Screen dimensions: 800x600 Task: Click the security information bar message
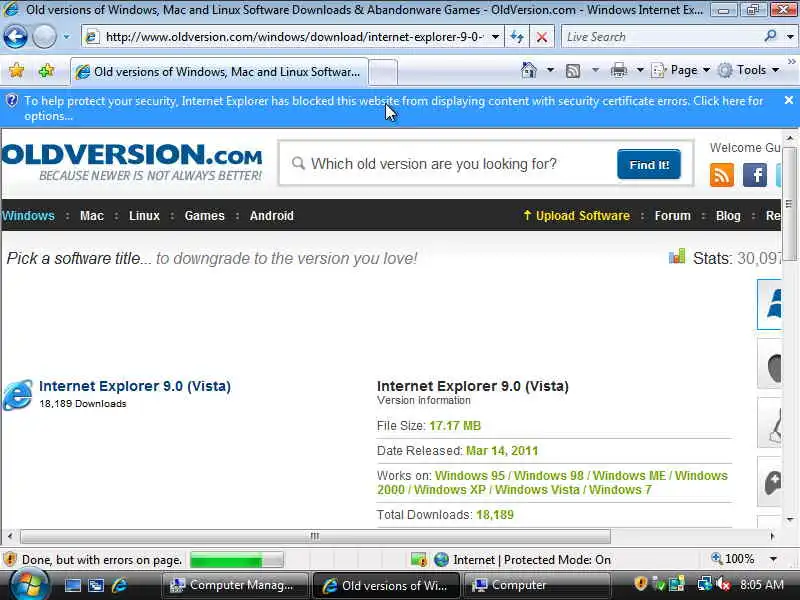point(393,108)
